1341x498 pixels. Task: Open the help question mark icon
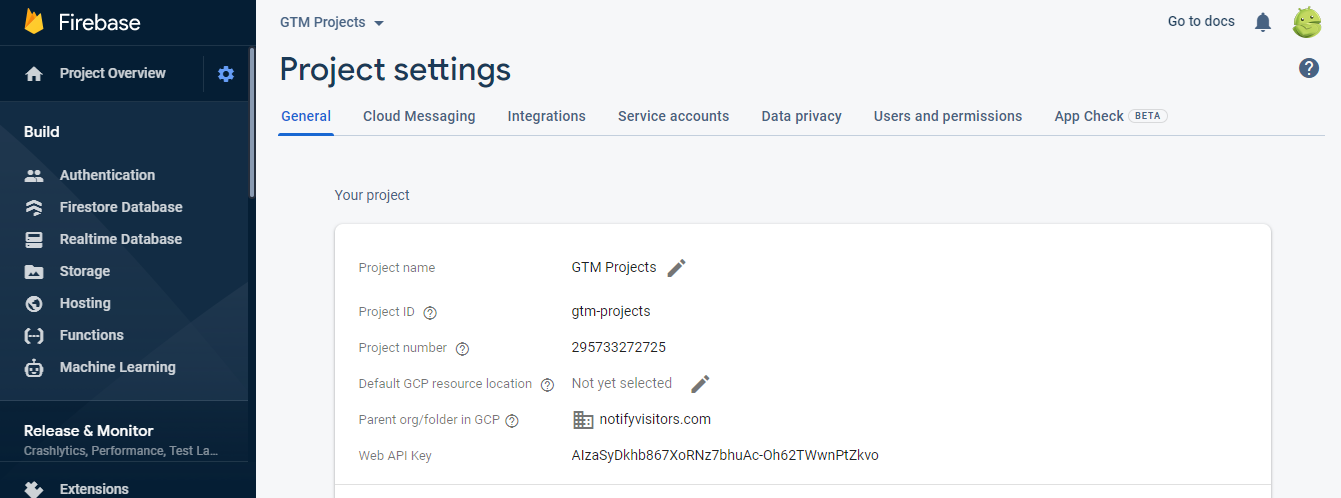click(x=1309, y=68)
